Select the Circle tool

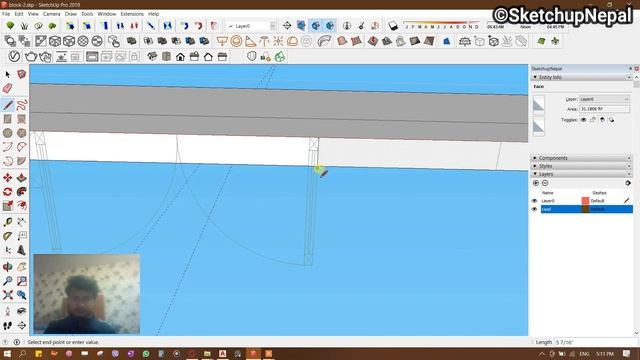pos(7,133)
